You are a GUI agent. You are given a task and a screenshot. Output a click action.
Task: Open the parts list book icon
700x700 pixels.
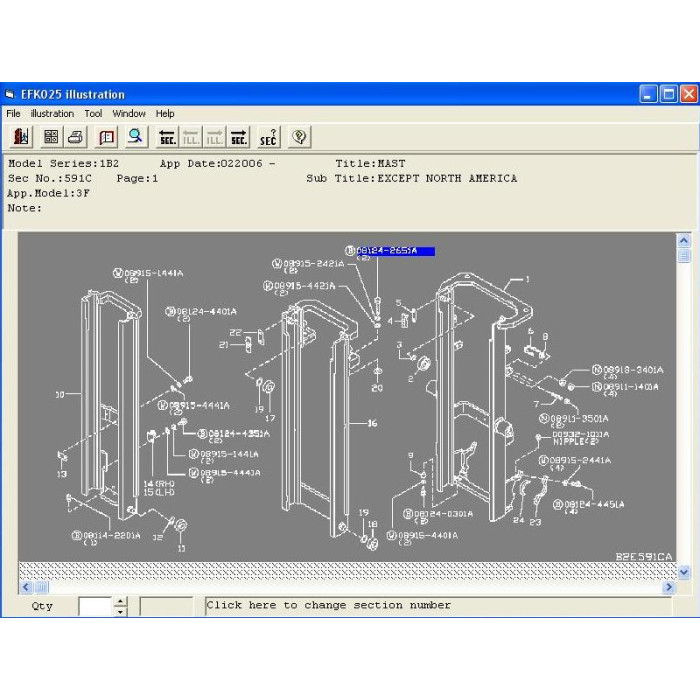pyautogui.click(x=106, y=137)
